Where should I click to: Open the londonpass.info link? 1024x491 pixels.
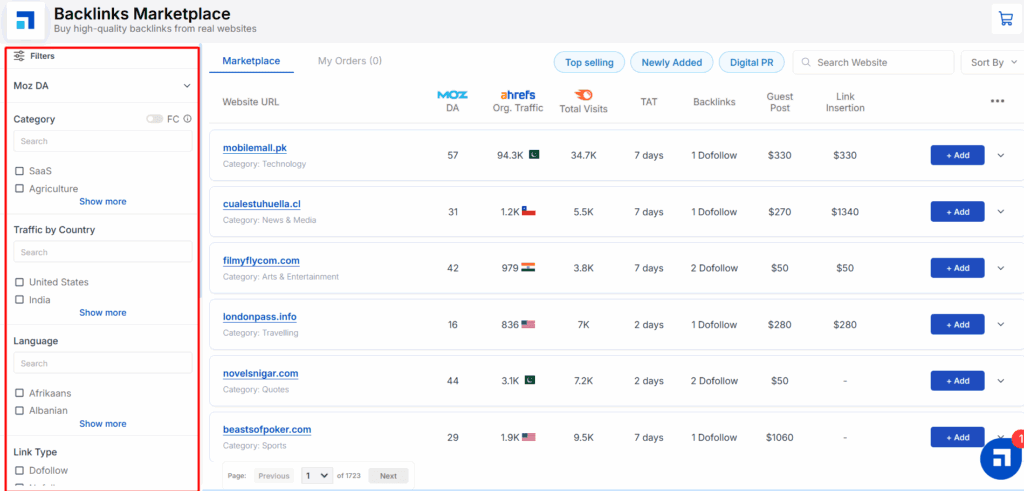[x=259, y=317]
